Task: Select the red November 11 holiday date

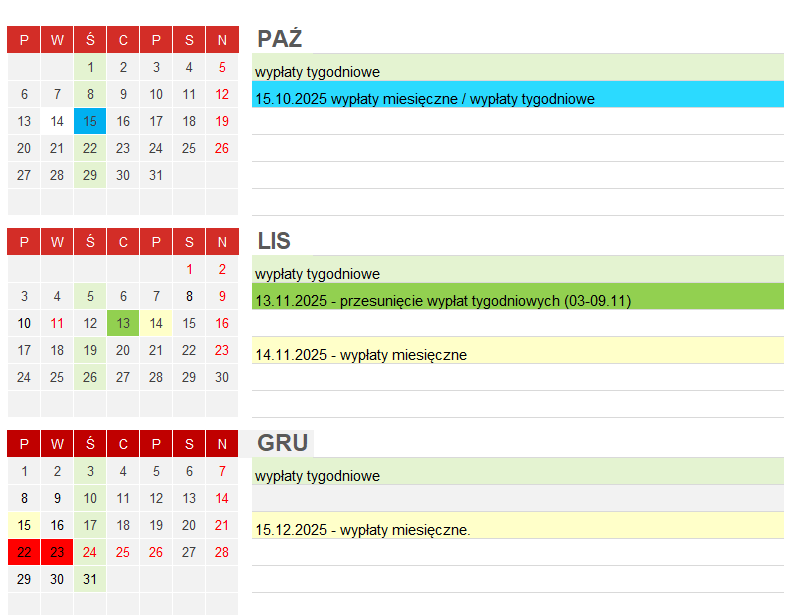Action: (57, 323)
